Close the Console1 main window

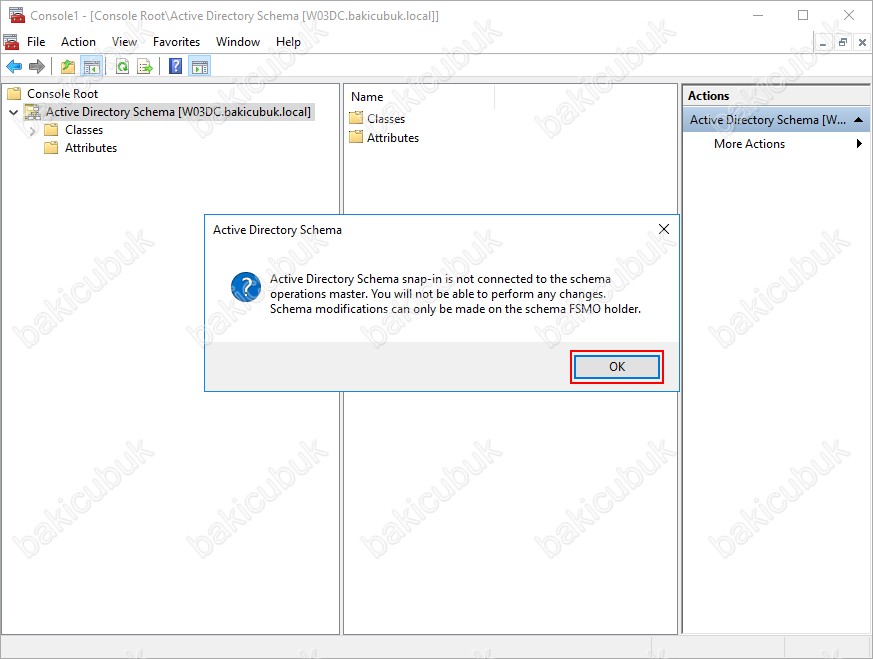(x=849, y=15)
